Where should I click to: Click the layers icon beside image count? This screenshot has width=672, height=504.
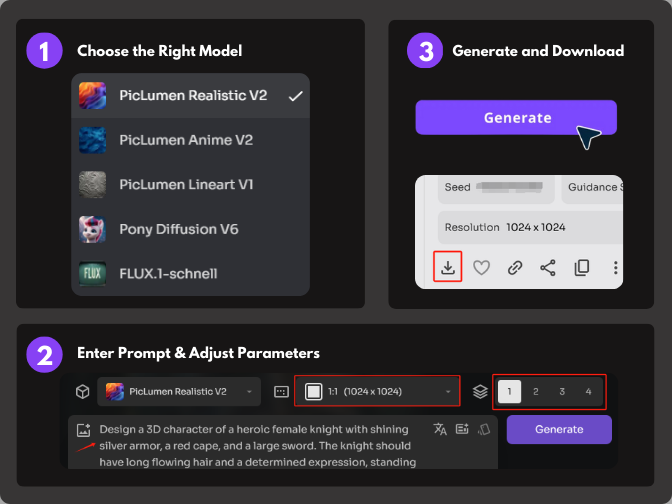pos(480,391)
